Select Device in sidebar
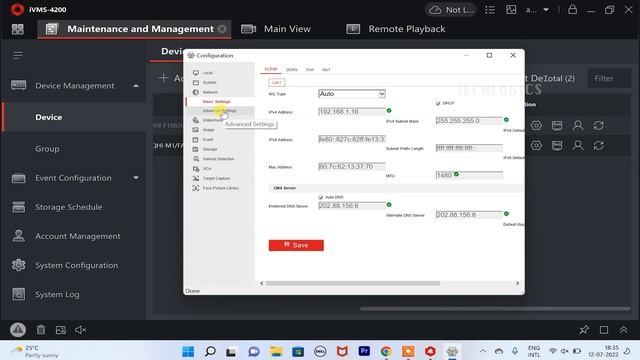 pos(74,117)
